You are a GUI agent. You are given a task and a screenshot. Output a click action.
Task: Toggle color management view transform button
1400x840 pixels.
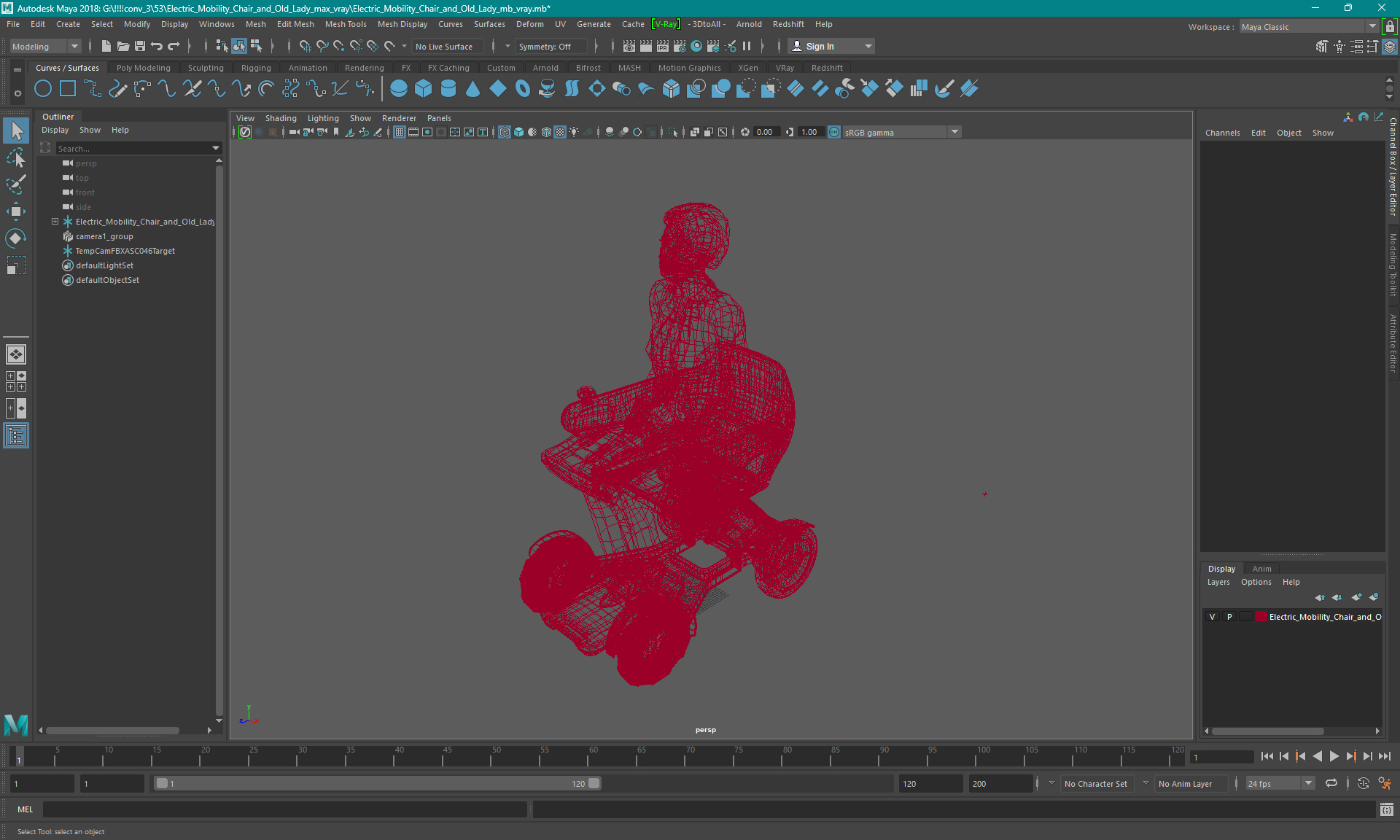(x=834, y=132)
